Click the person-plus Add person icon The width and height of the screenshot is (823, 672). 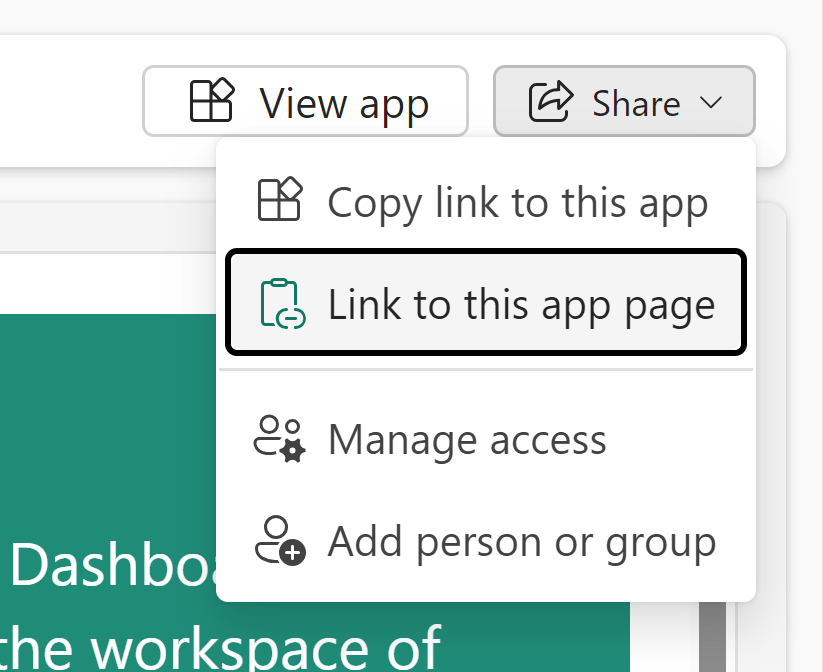[x=280, y=541]
